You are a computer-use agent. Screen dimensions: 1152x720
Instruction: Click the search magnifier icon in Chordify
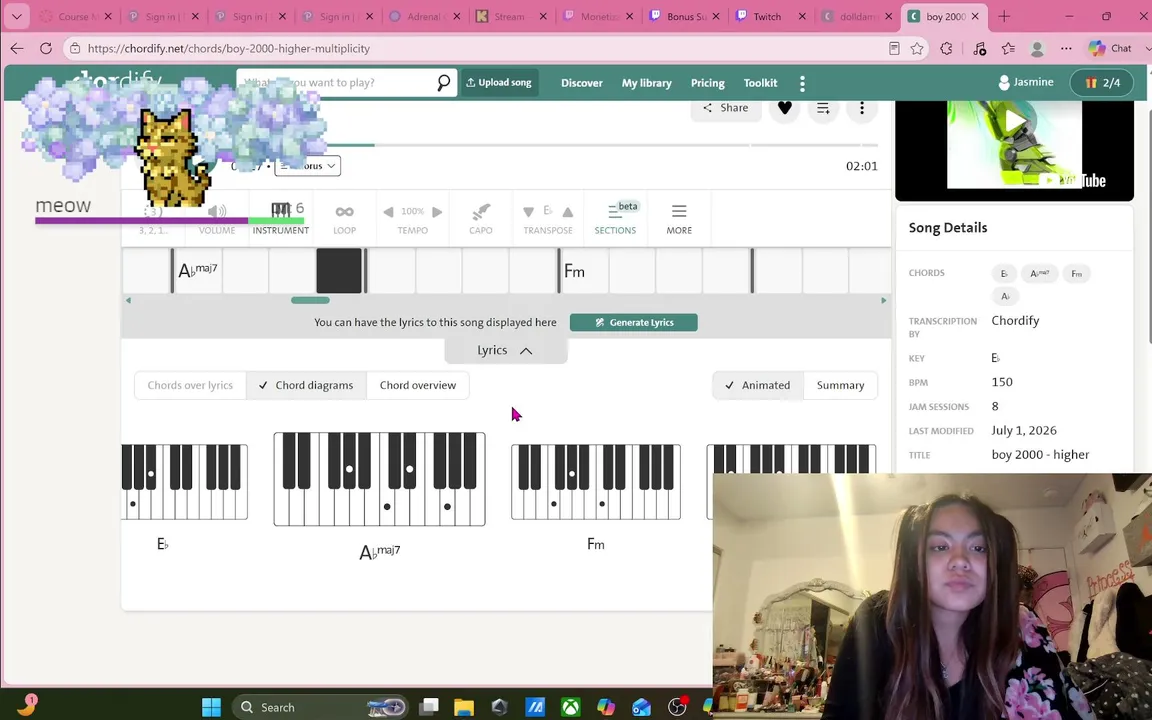click(443, 83)
